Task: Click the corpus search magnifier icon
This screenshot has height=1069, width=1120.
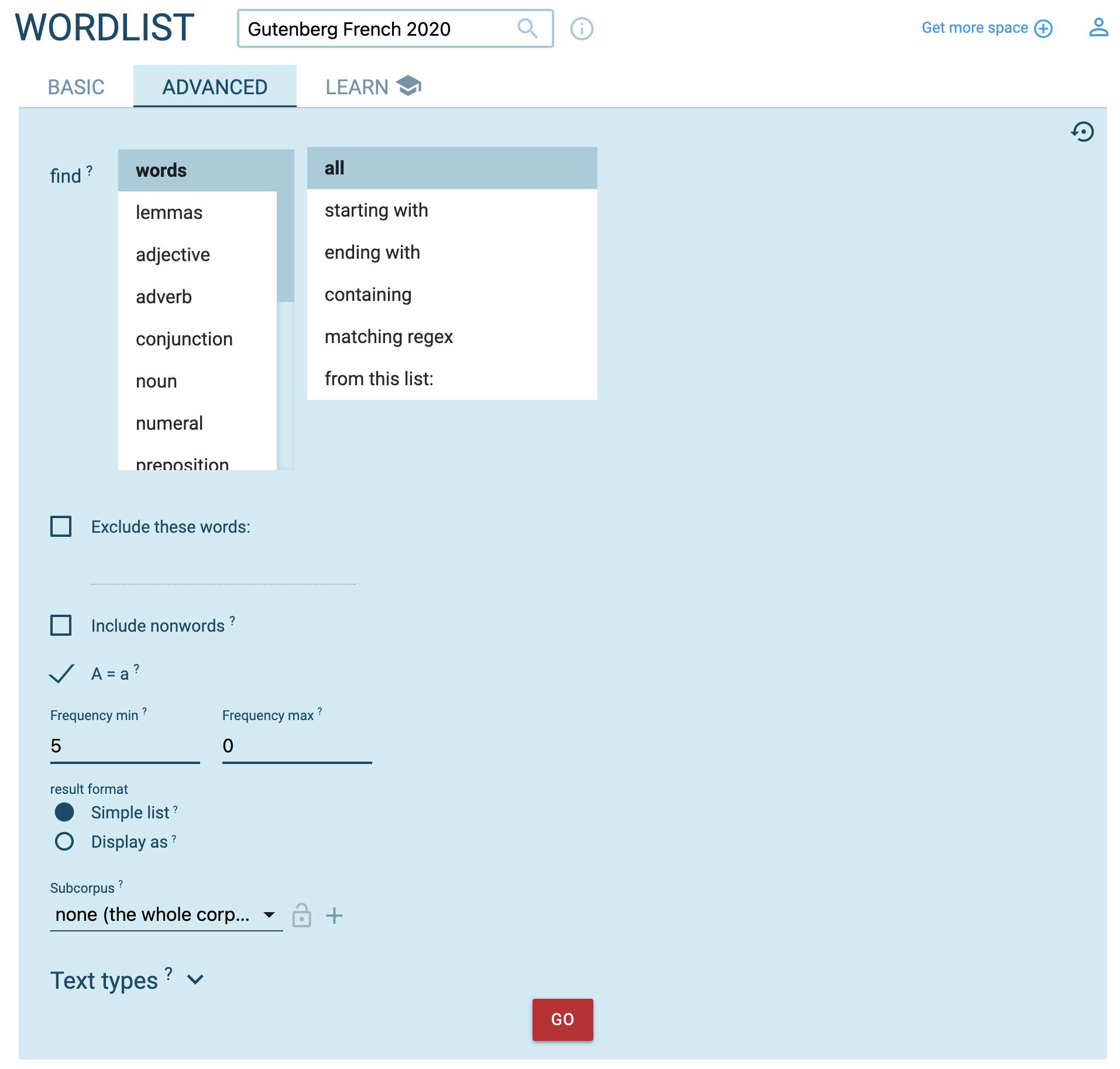Action: point(527,28)
